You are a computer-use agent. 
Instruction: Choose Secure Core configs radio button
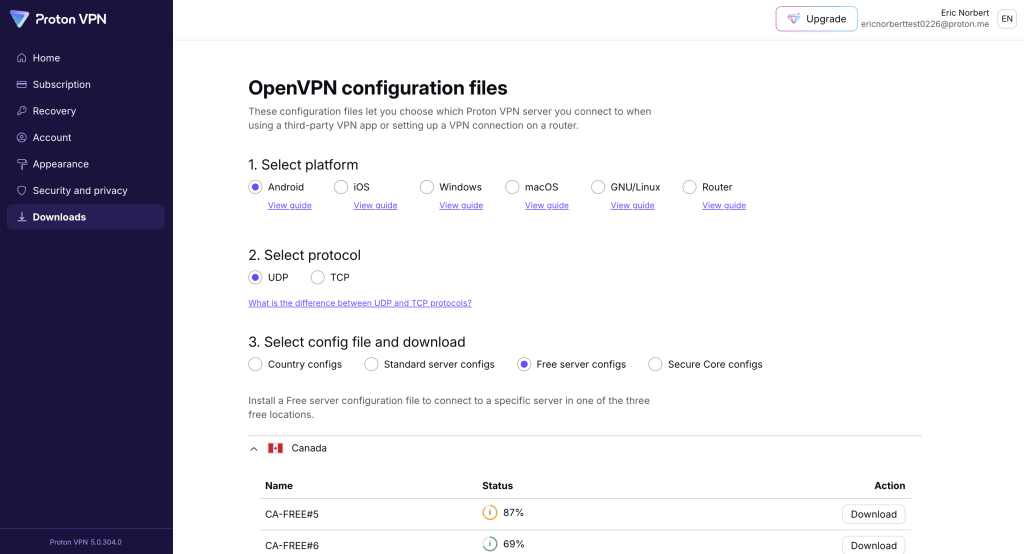(x=655, y=364)
